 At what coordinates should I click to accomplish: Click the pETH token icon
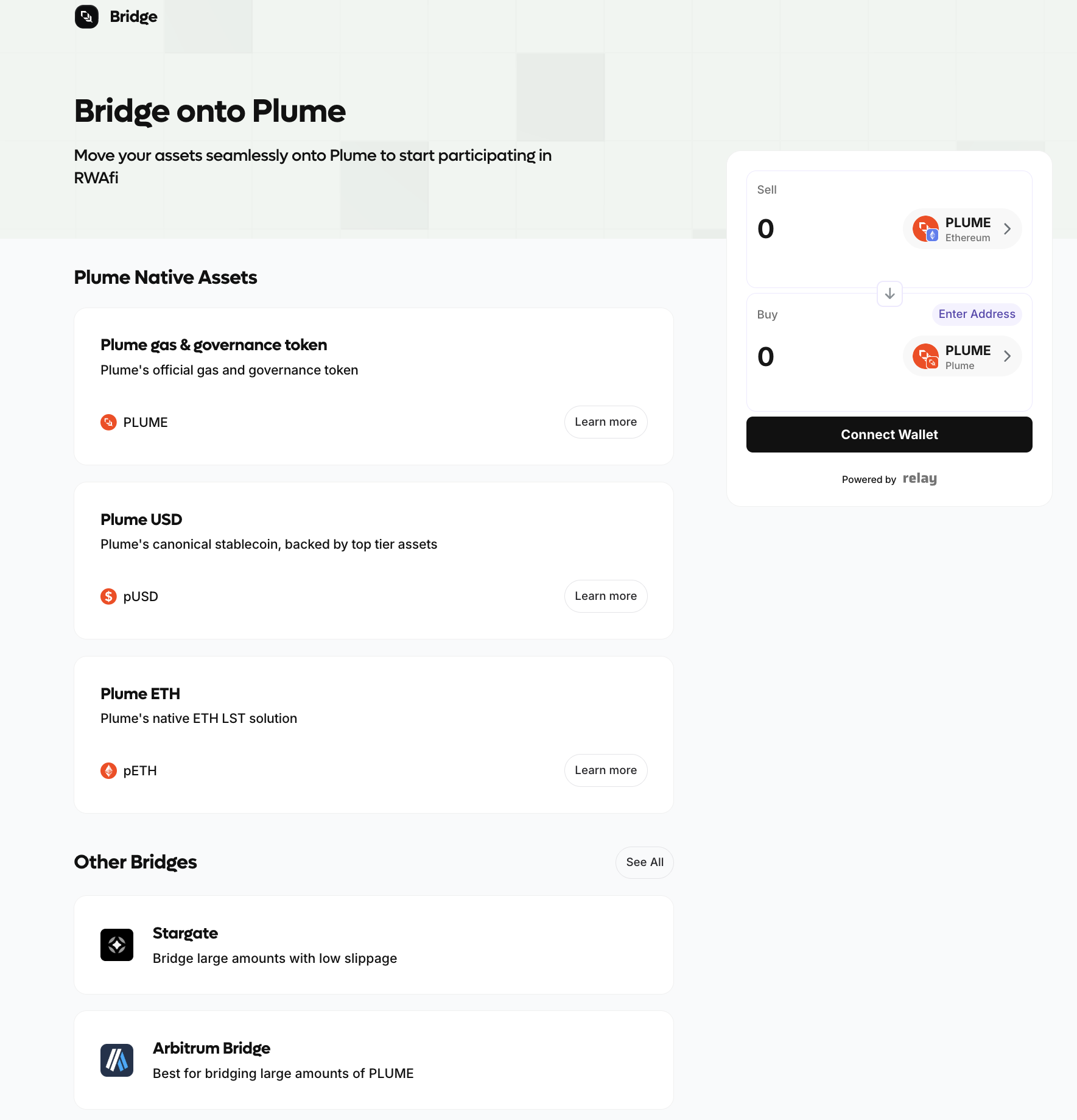click(108, 770)
